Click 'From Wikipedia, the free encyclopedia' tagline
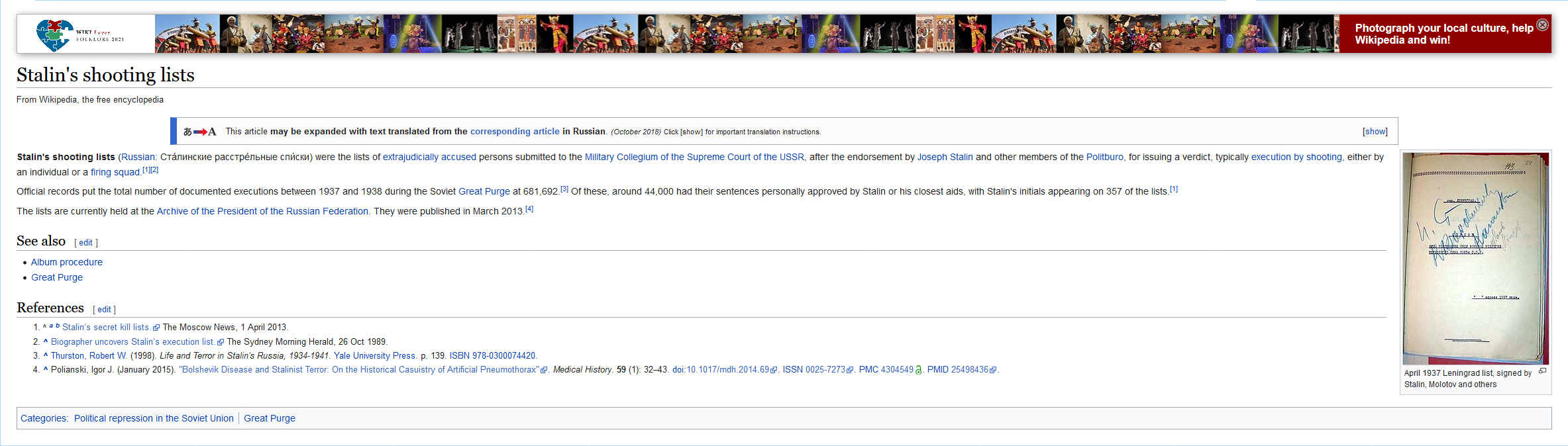The image size is (1568, 446). click(90, 100)
